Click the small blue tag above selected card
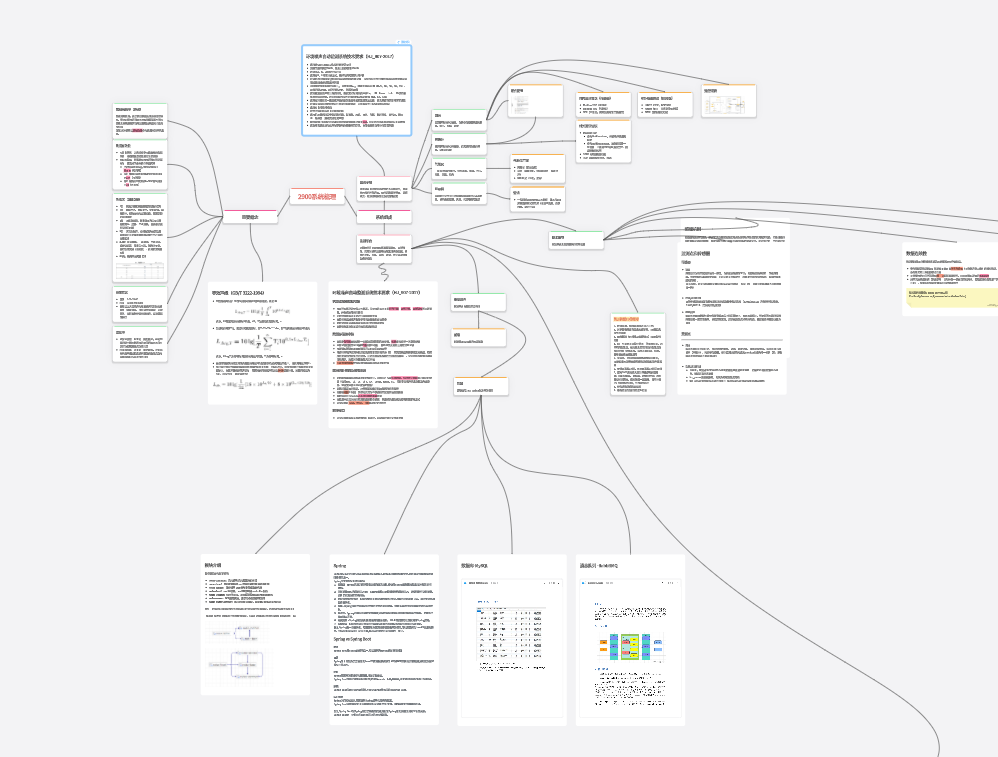The height and width of the screenshot is (757, 998). (x=403, y=42)
